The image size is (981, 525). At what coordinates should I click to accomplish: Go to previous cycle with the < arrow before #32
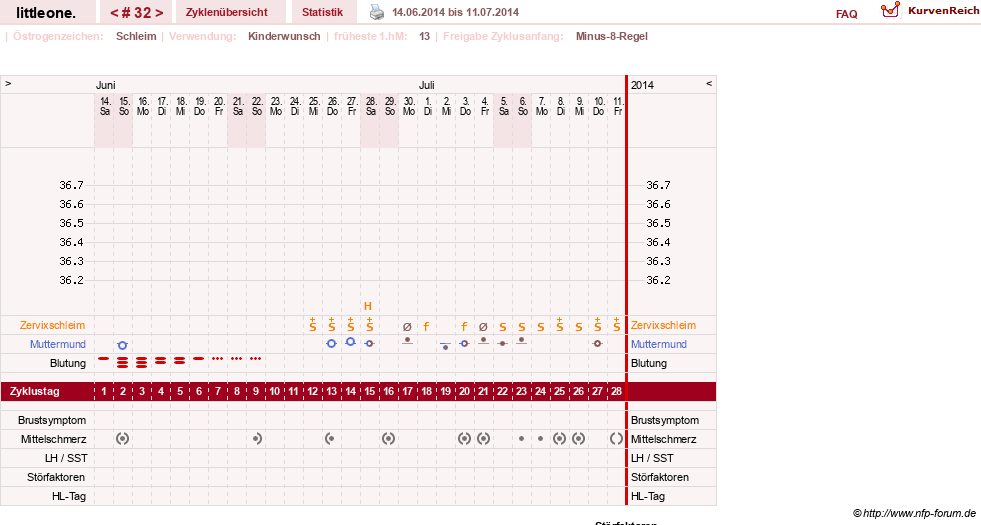point(114,13)
